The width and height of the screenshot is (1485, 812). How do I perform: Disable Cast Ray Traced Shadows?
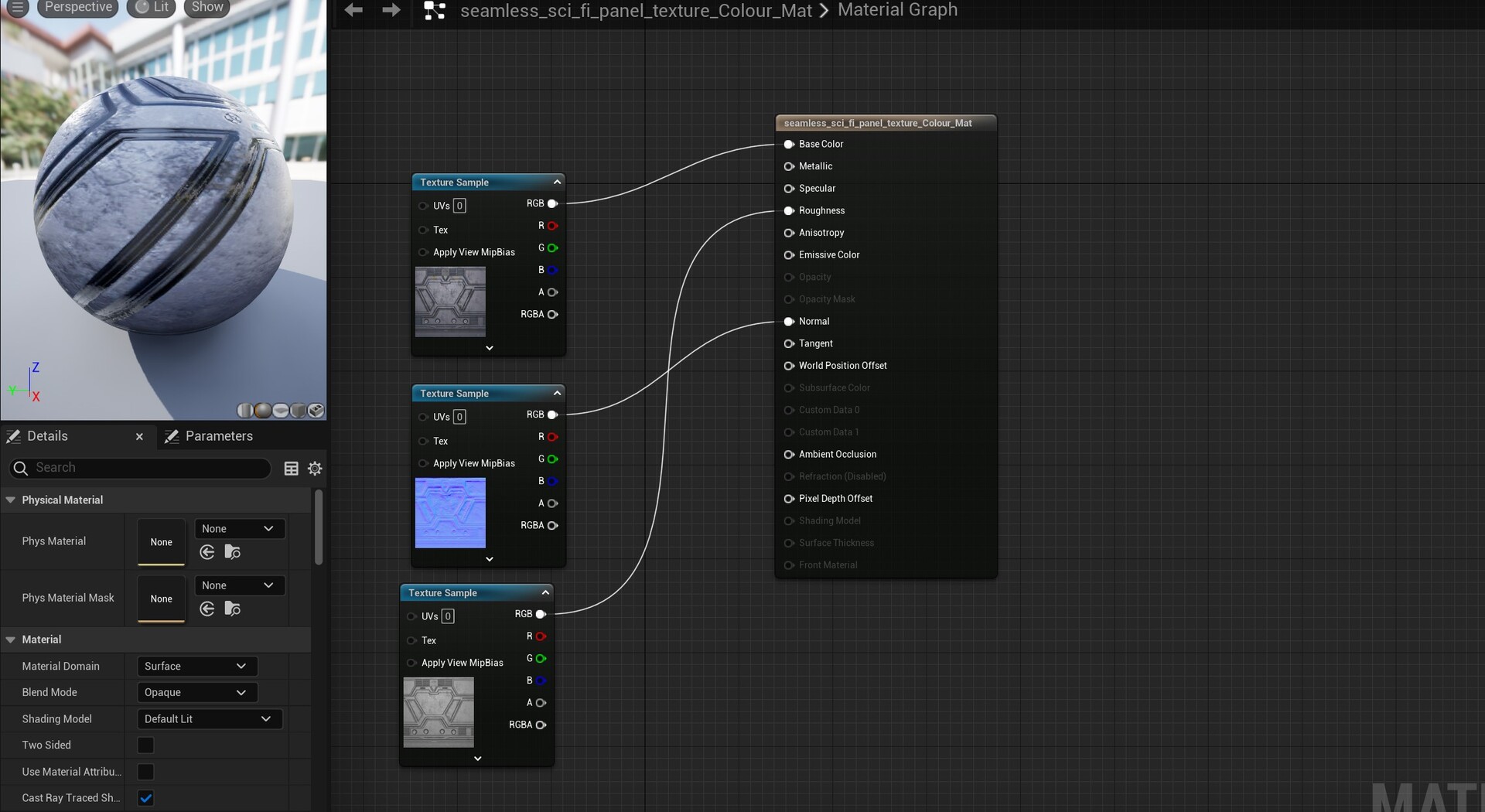click(x=145, y=797)
